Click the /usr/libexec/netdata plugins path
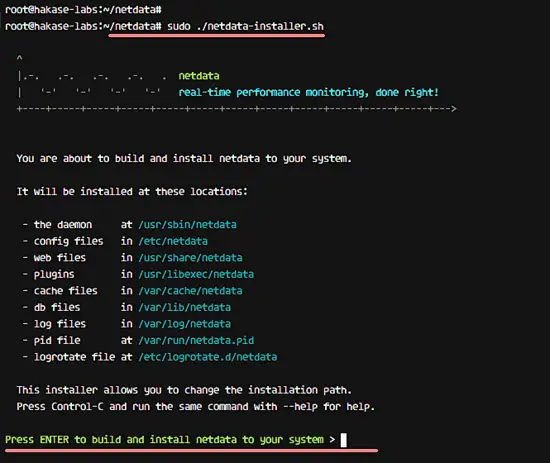Screen dimensions: 550x463 pos(196,274)
